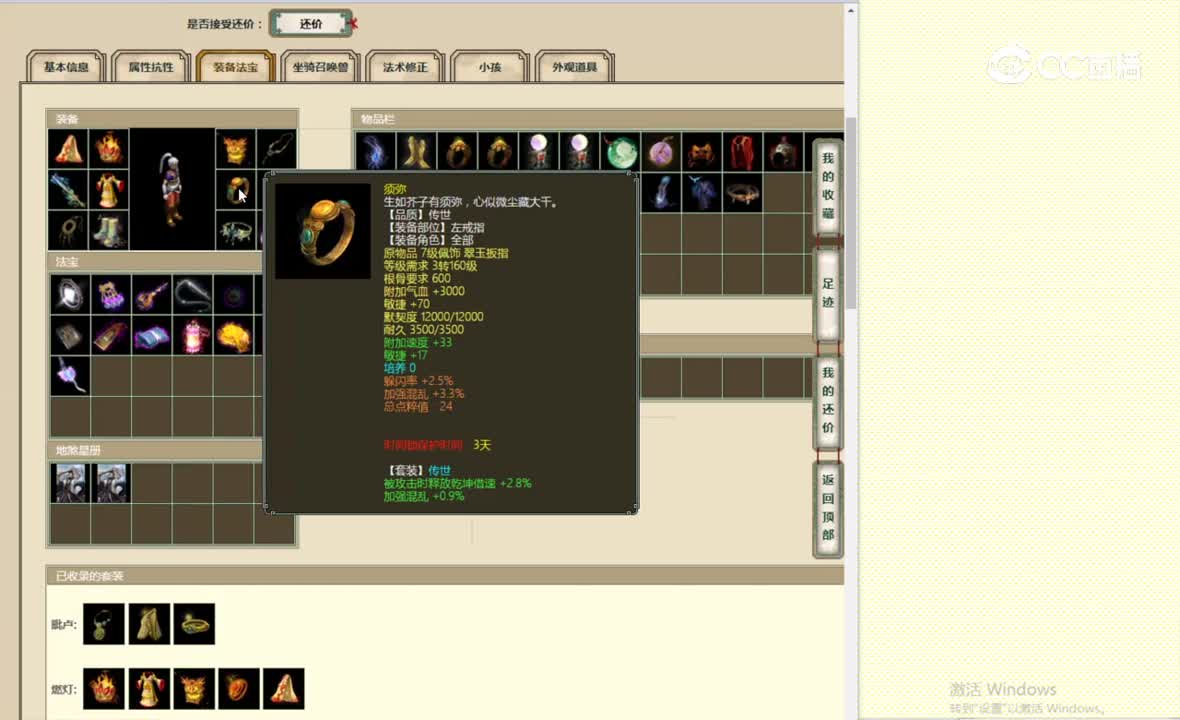The image size is (1180, 720).
Task: Click the orange armor piece in 物品栏
Action: (702, 152)
